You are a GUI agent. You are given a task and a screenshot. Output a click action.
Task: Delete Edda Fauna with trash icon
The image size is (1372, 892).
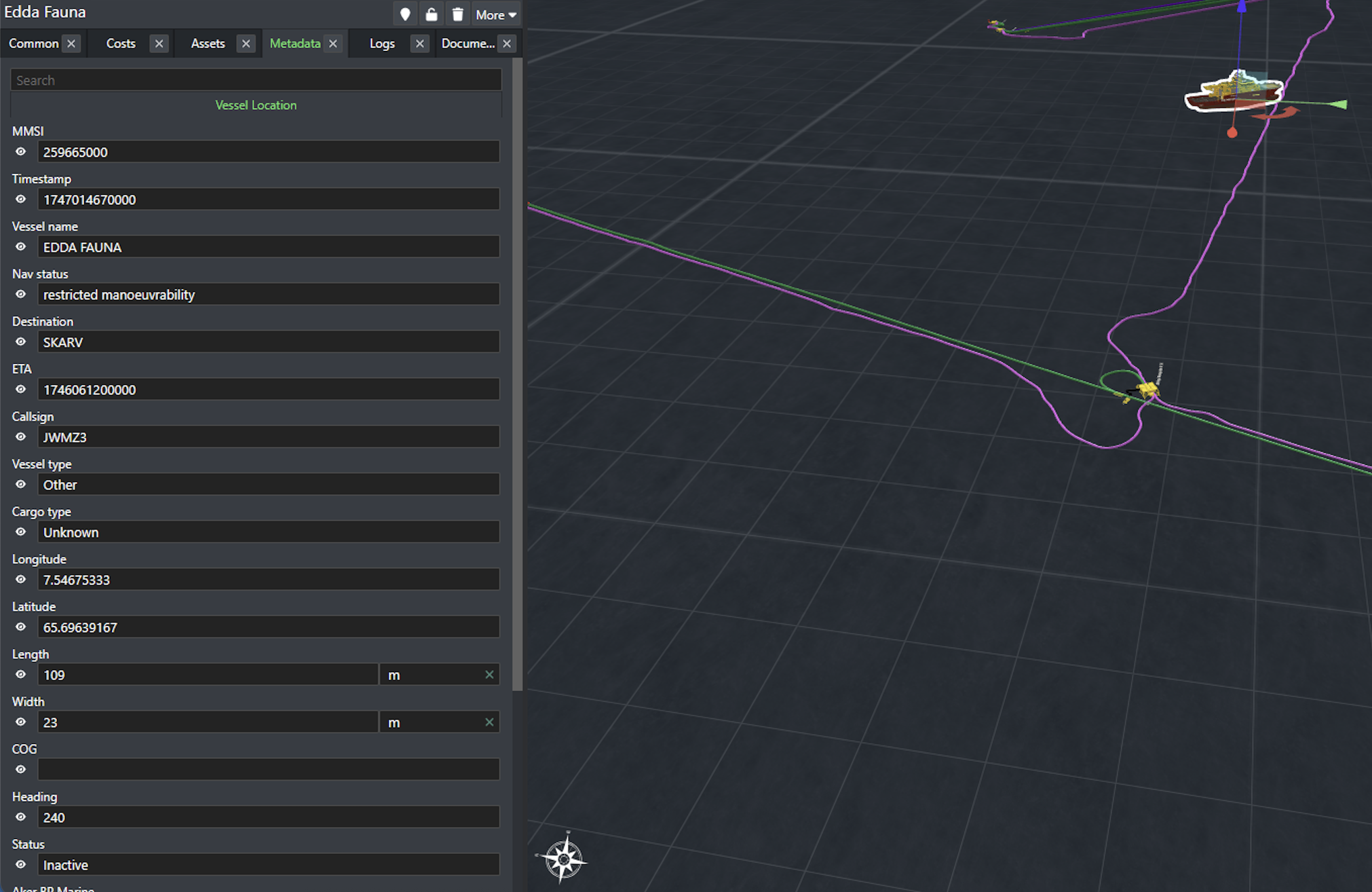(458, 14)
